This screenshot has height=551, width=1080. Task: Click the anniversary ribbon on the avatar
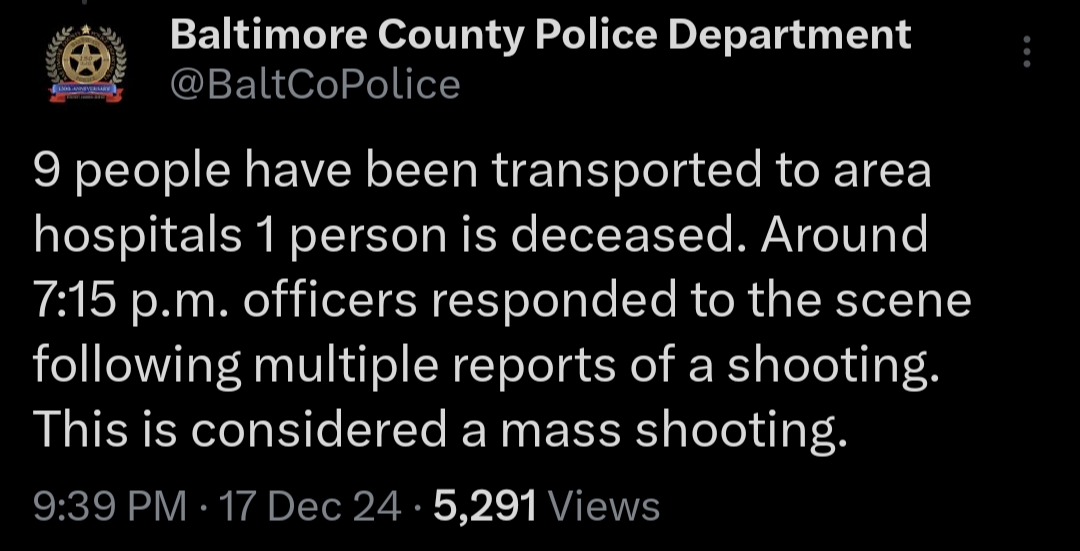tap(88, 93)
